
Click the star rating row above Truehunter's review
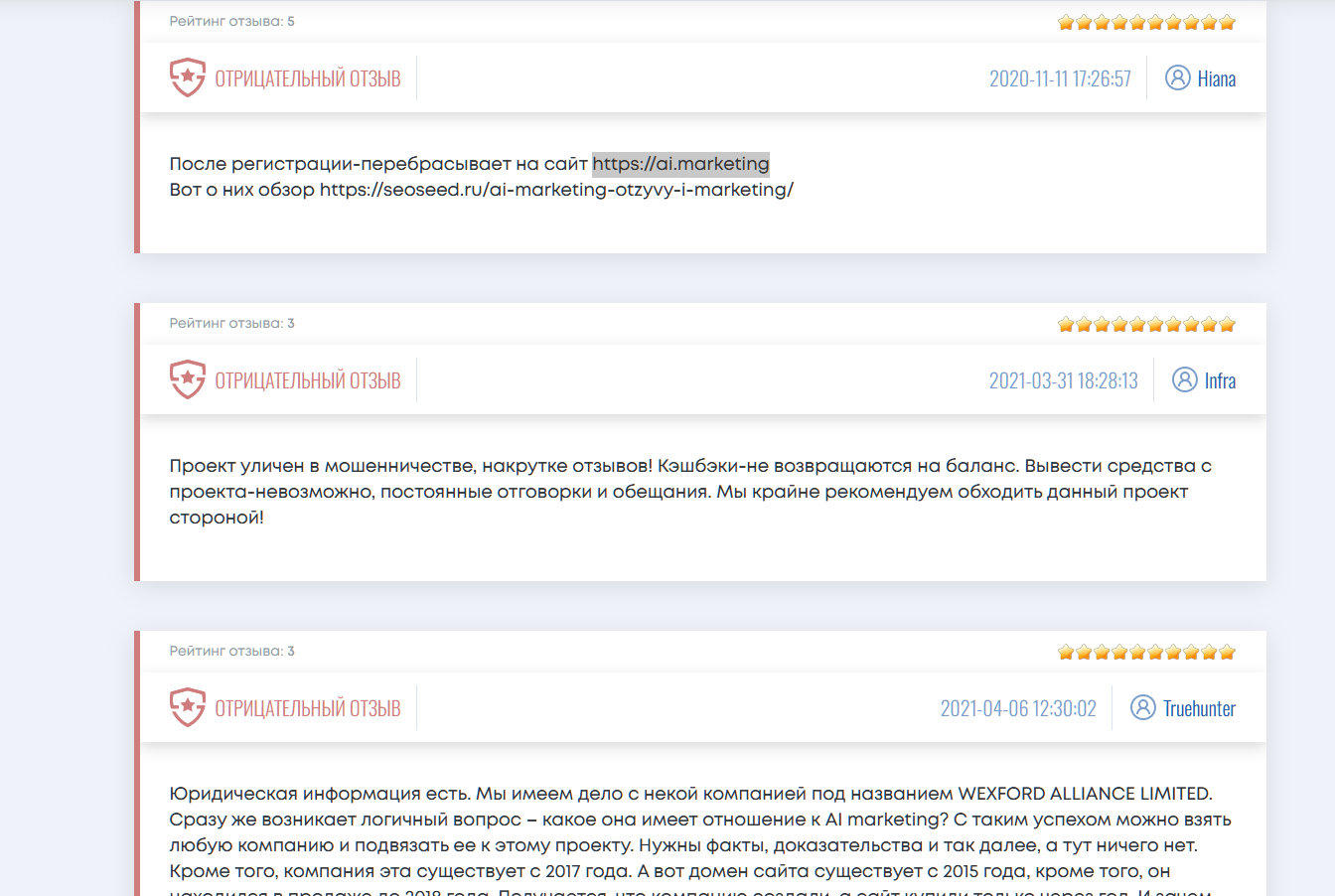1146,652
